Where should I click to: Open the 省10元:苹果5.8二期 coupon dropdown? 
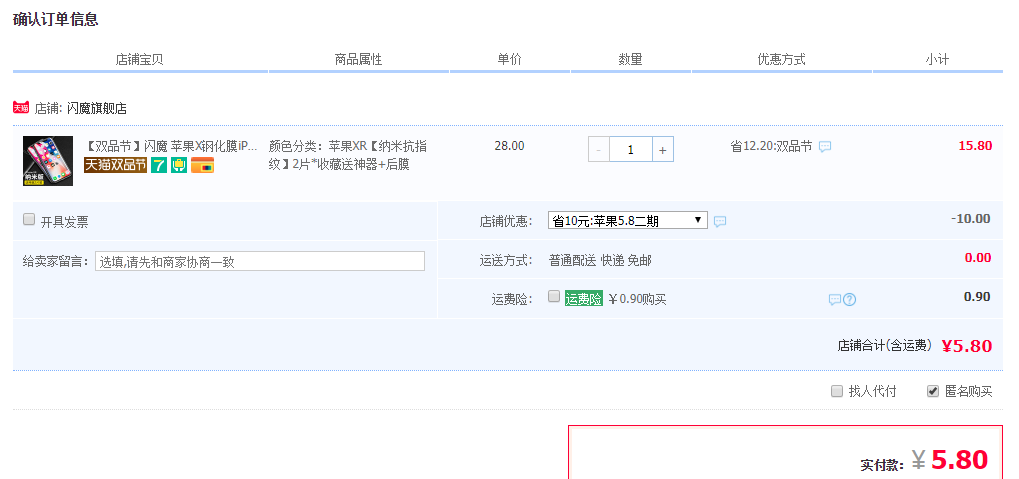pyautogui.click(x=628, y=220)
